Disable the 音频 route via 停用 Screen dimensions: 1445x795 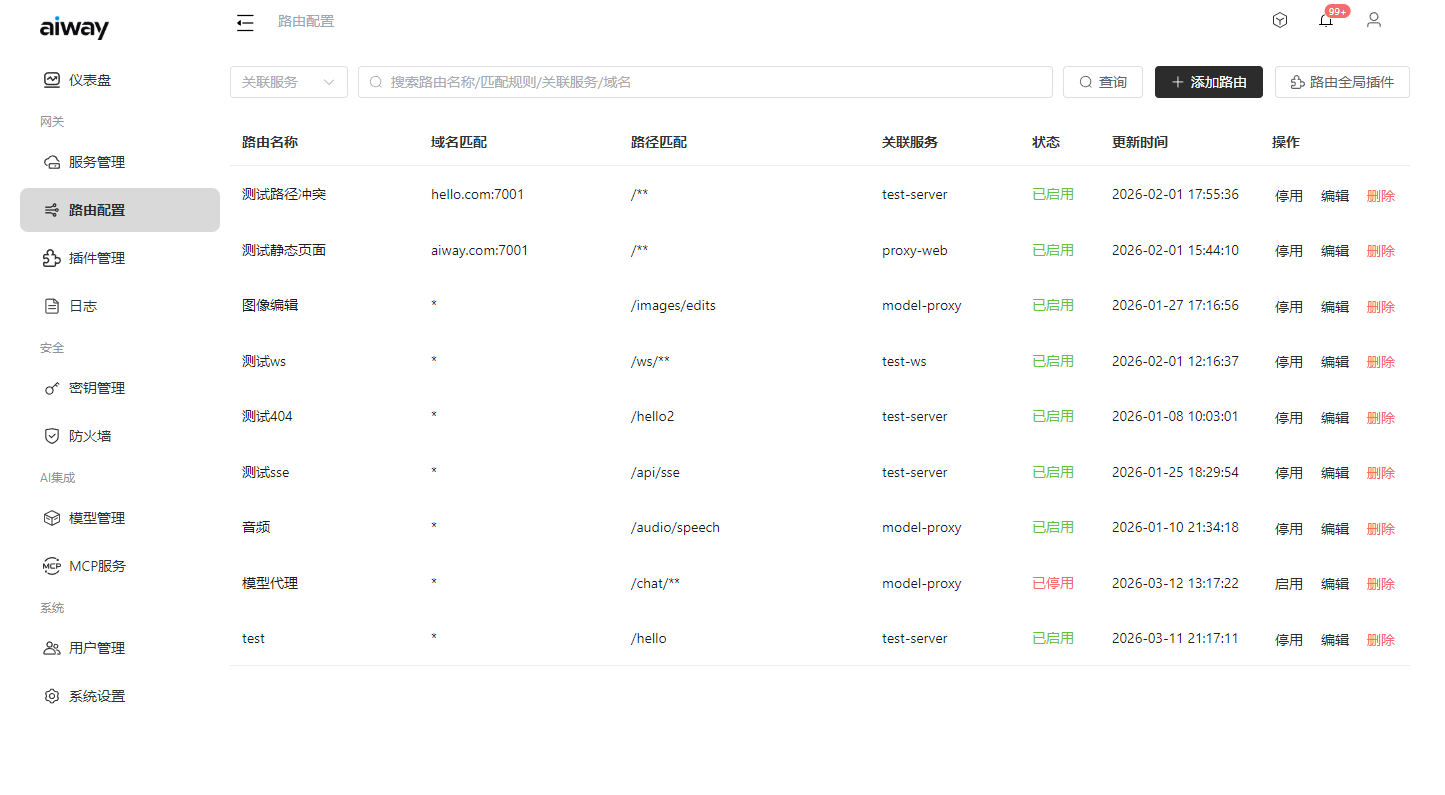pos(1288,529)
